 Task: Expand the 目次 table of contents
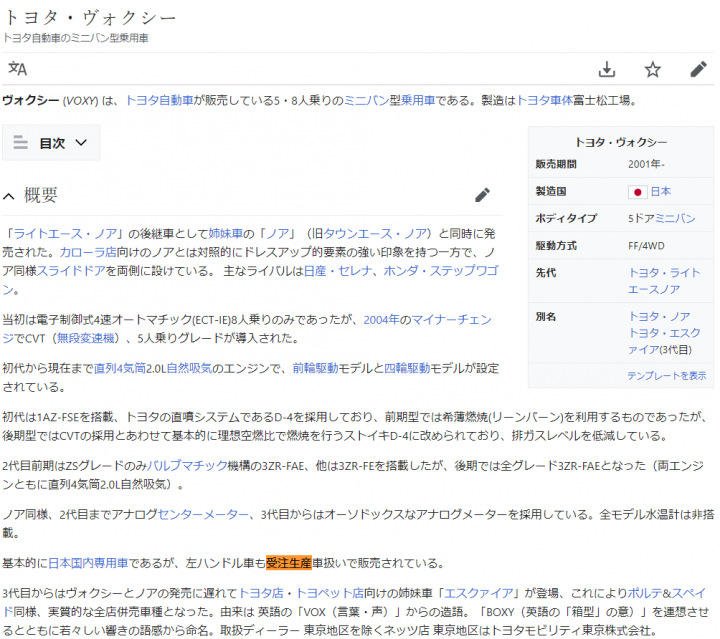point(51,143)
